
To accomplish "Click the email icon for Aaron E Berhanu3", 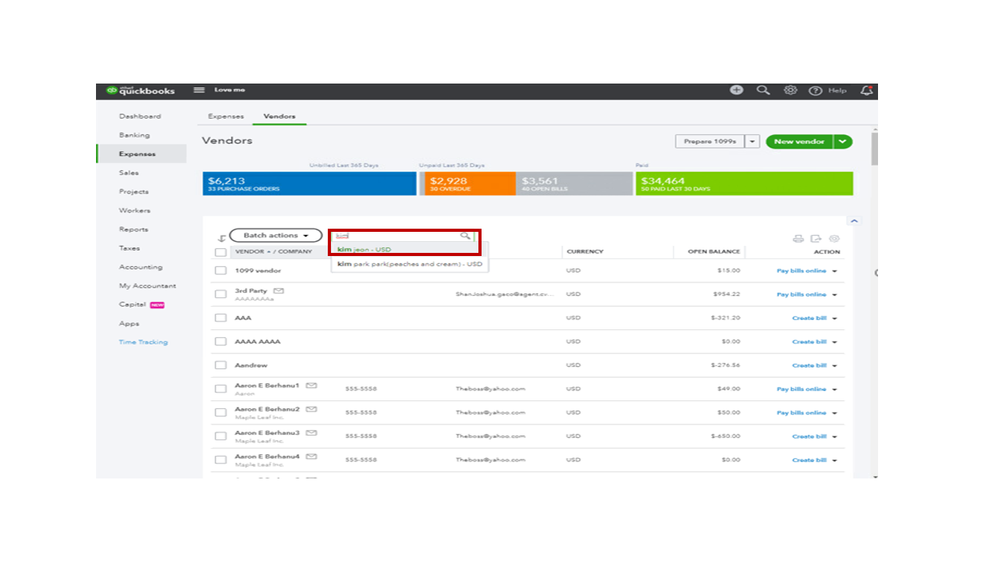I will pos(311,433).
